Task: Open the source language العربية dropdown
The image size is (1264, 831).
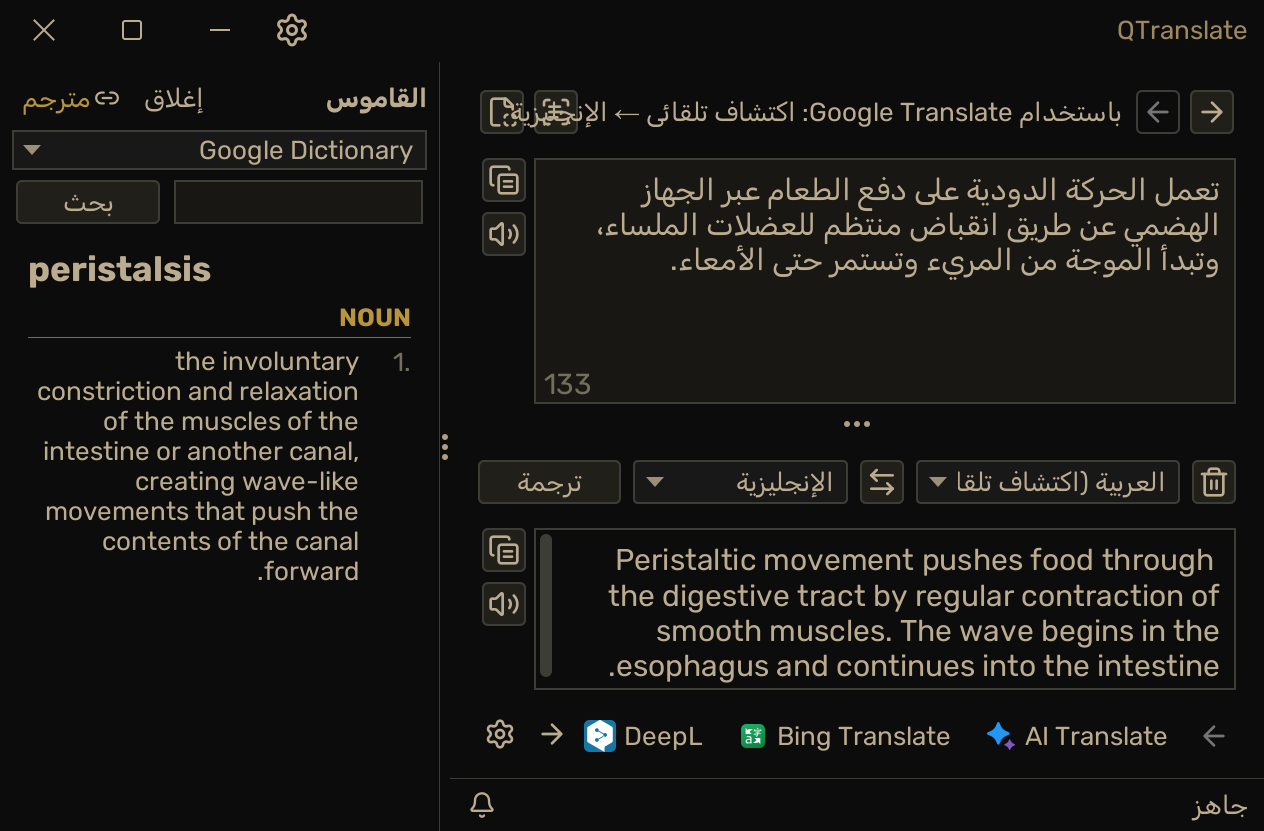Action: 1048,482
